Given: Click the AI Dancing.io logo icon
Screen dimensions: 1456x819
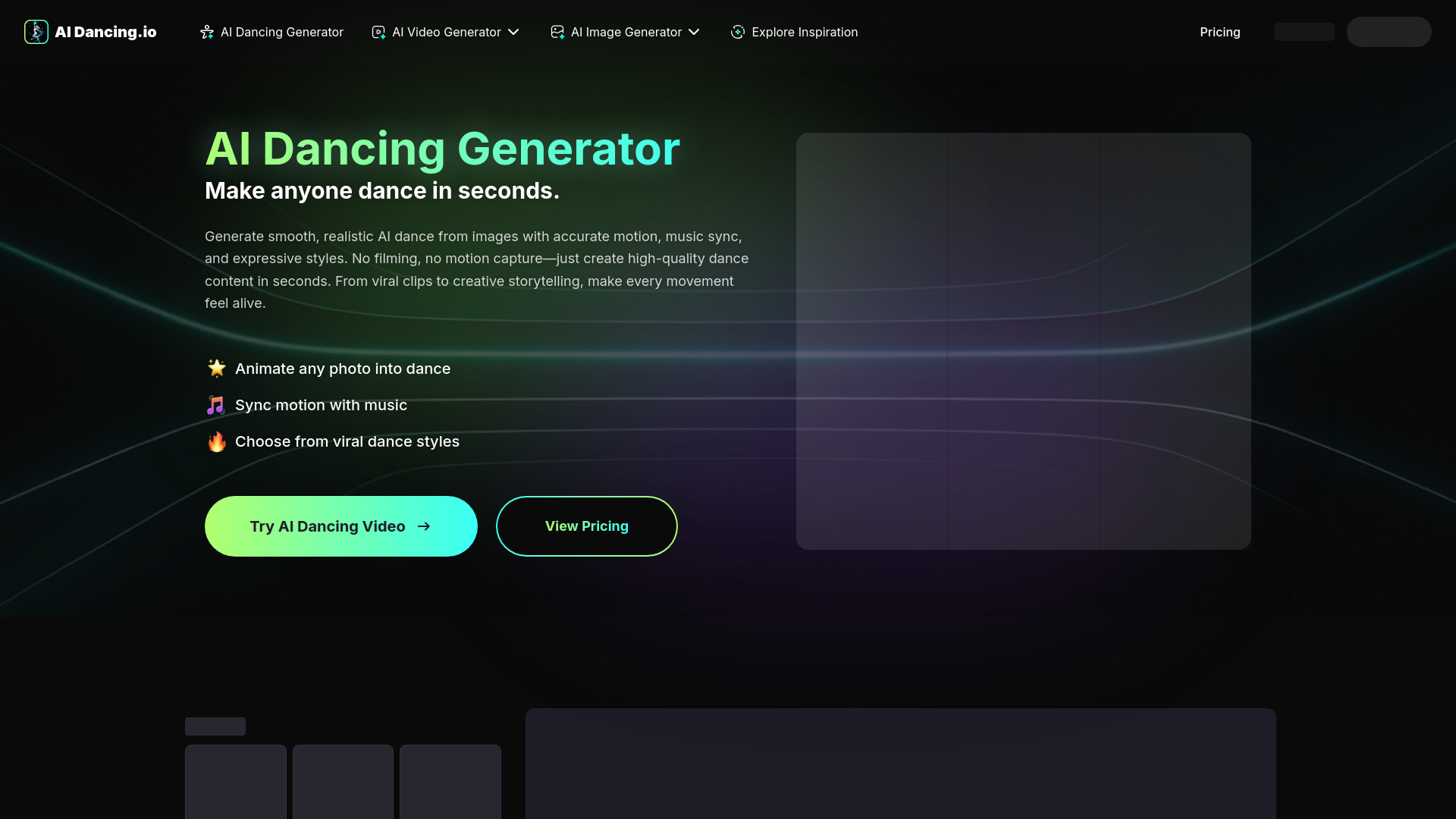Looking at the screenshot, I should [36, 32].
